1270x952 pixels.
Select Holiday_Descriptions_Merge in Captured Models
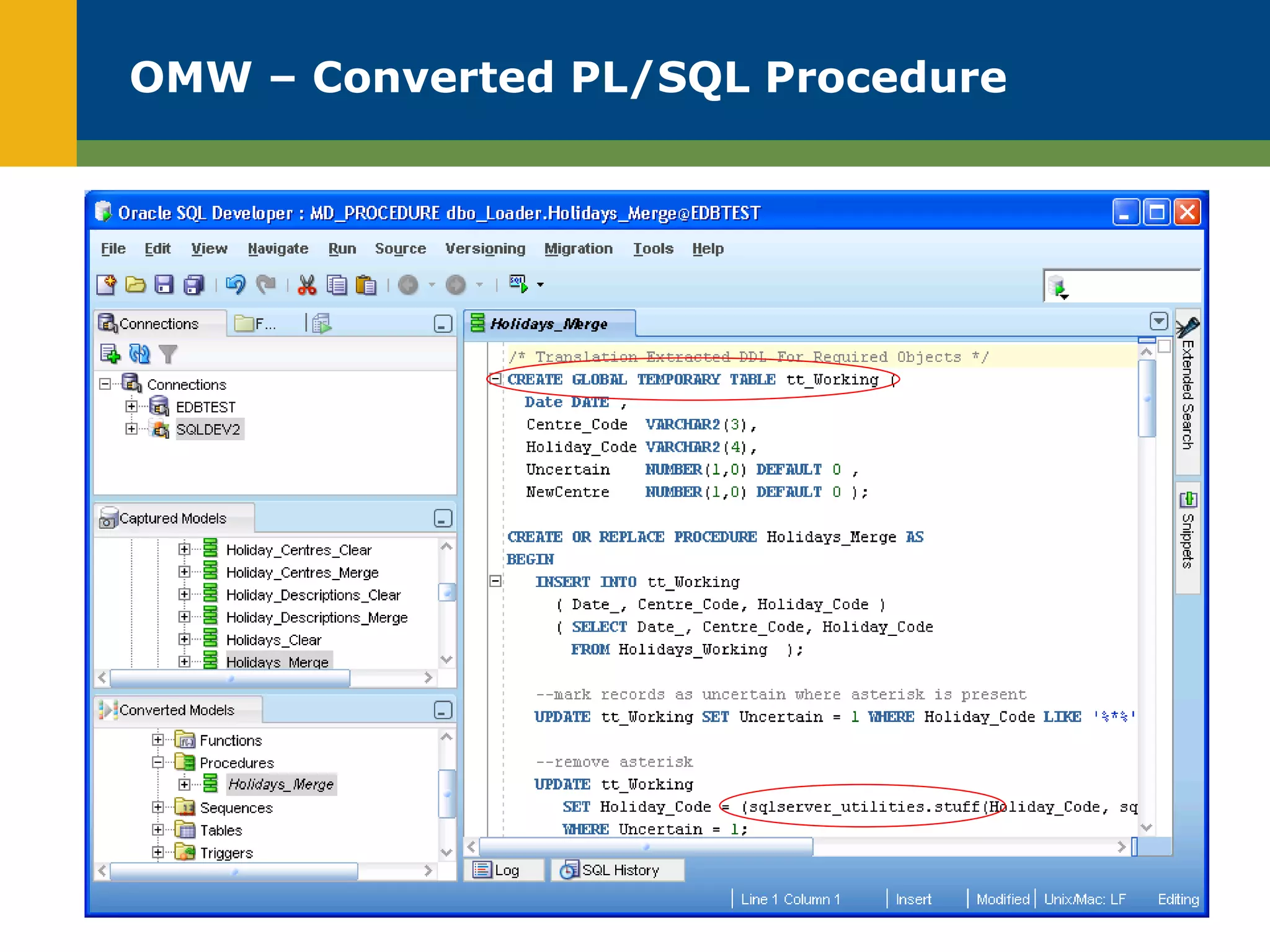(x=316, y=618)
